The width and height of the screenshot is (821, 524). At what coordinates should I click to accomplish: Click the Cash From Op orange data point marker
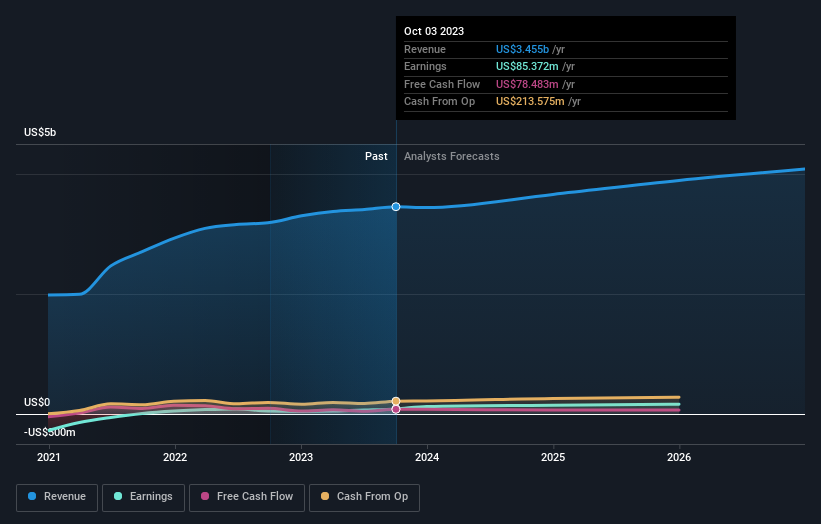[396, 402]
